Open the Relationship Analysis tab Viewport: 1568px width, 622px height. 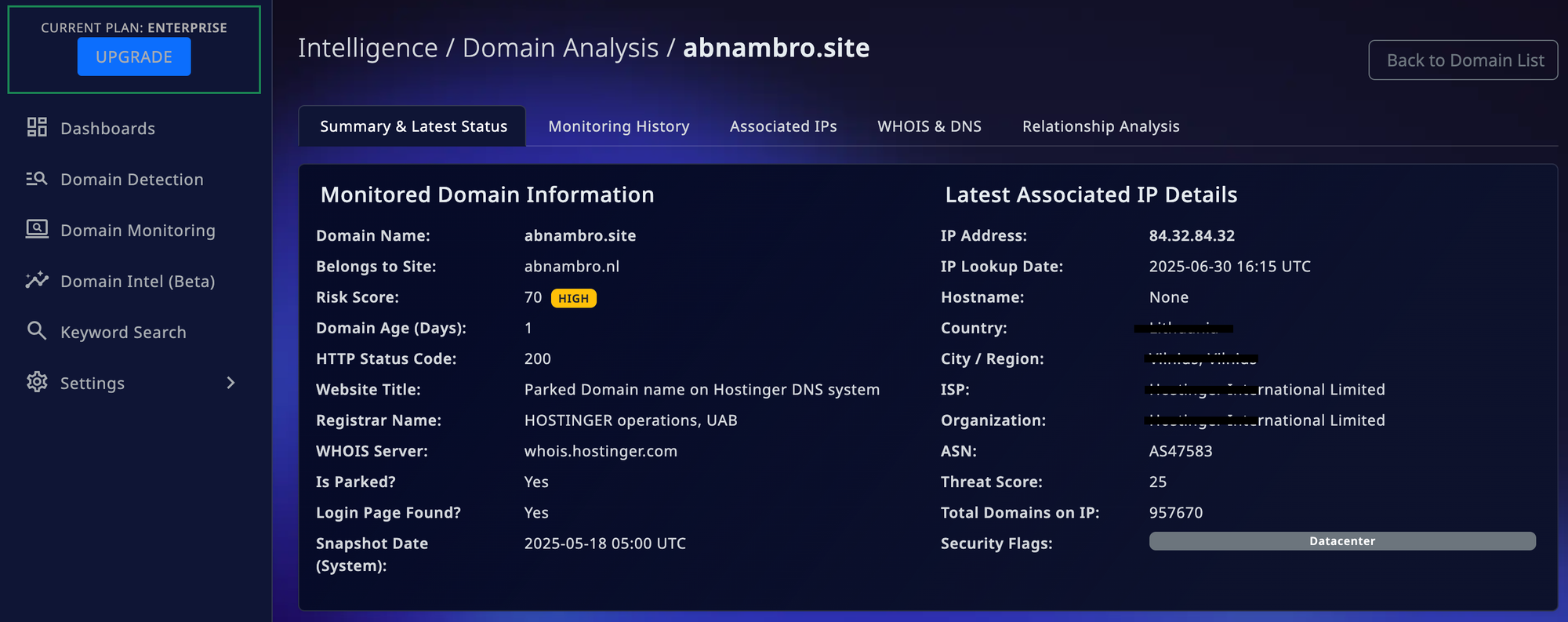click(x=1101, y=126)
